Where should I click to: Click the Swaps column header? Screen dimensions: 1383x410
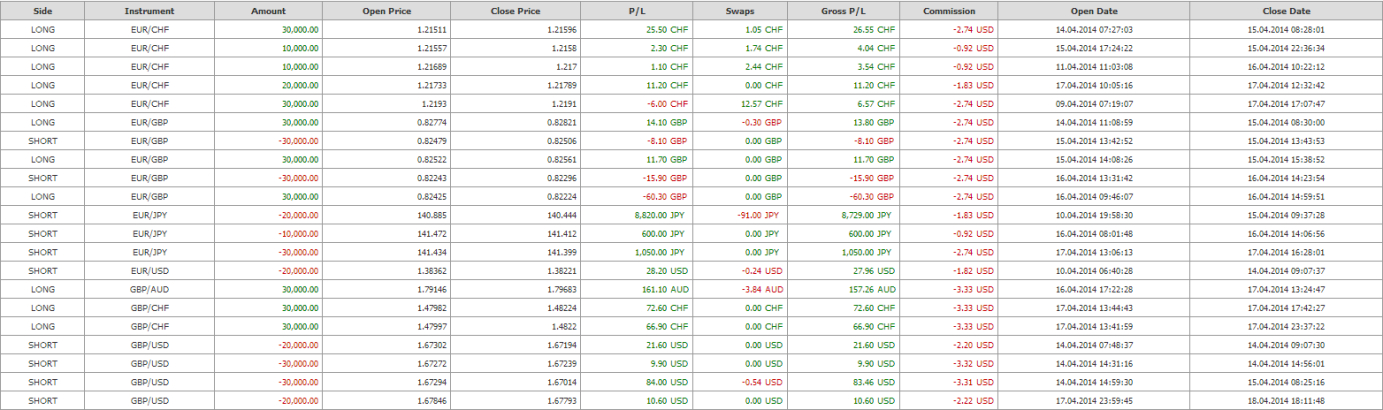coord(739,10)
